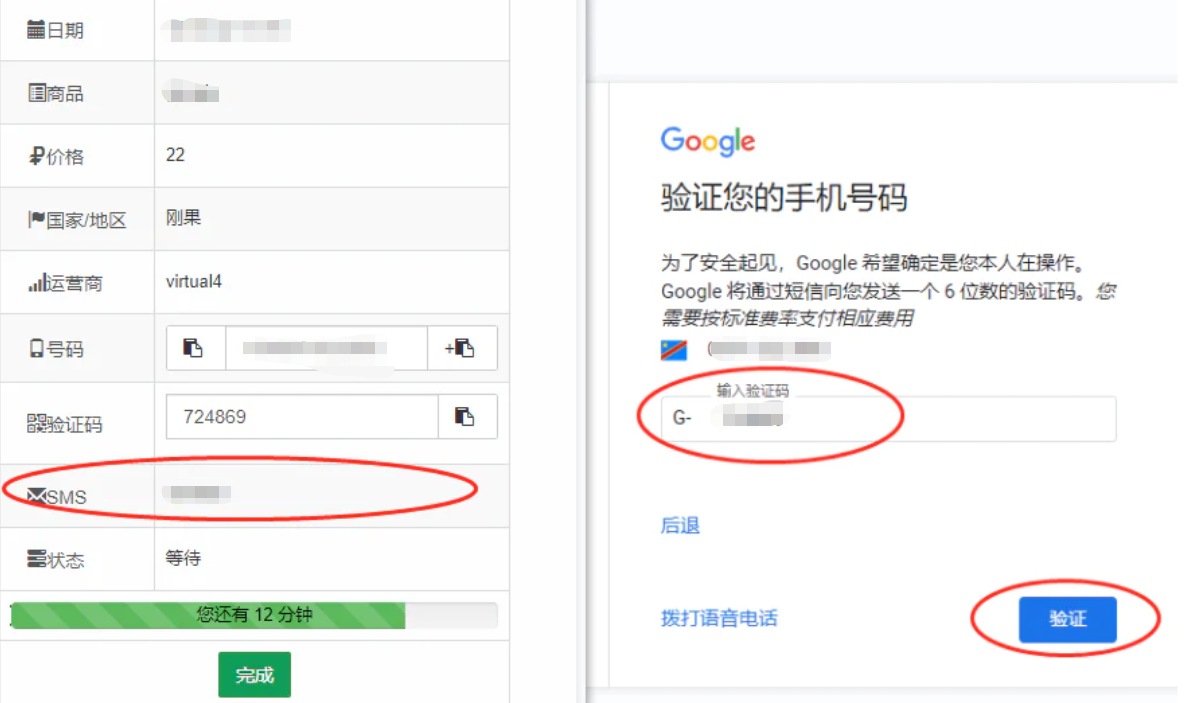
Task: Click the 运营商 label
Action: pos(74,284)
